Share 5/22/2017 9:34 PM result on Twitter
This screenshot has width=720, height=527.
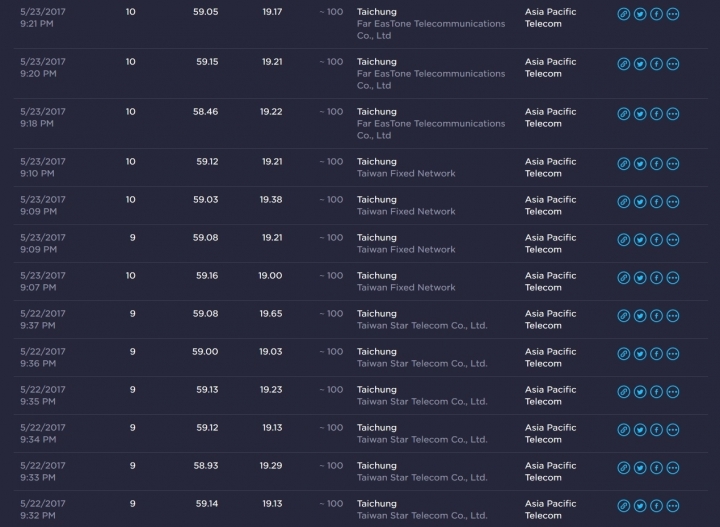(x=640, y=430)
